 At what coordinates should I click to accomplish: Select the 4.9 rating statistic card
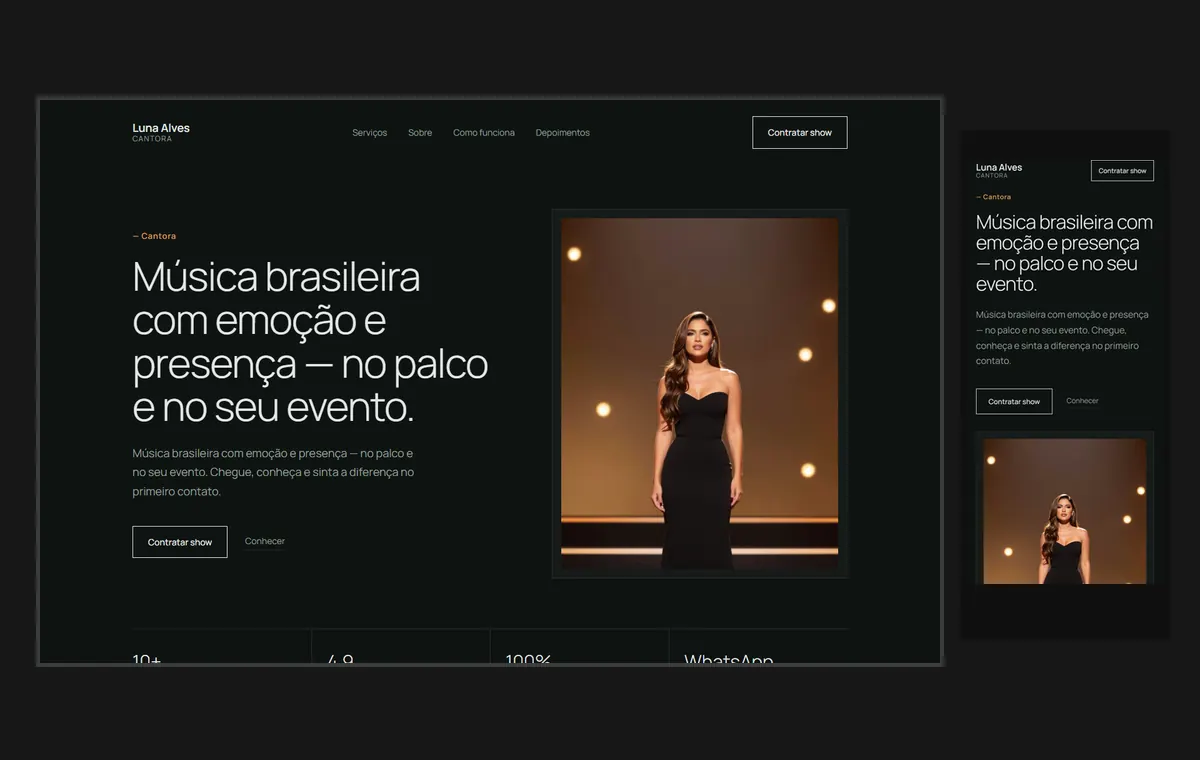(x=400, y=647)
